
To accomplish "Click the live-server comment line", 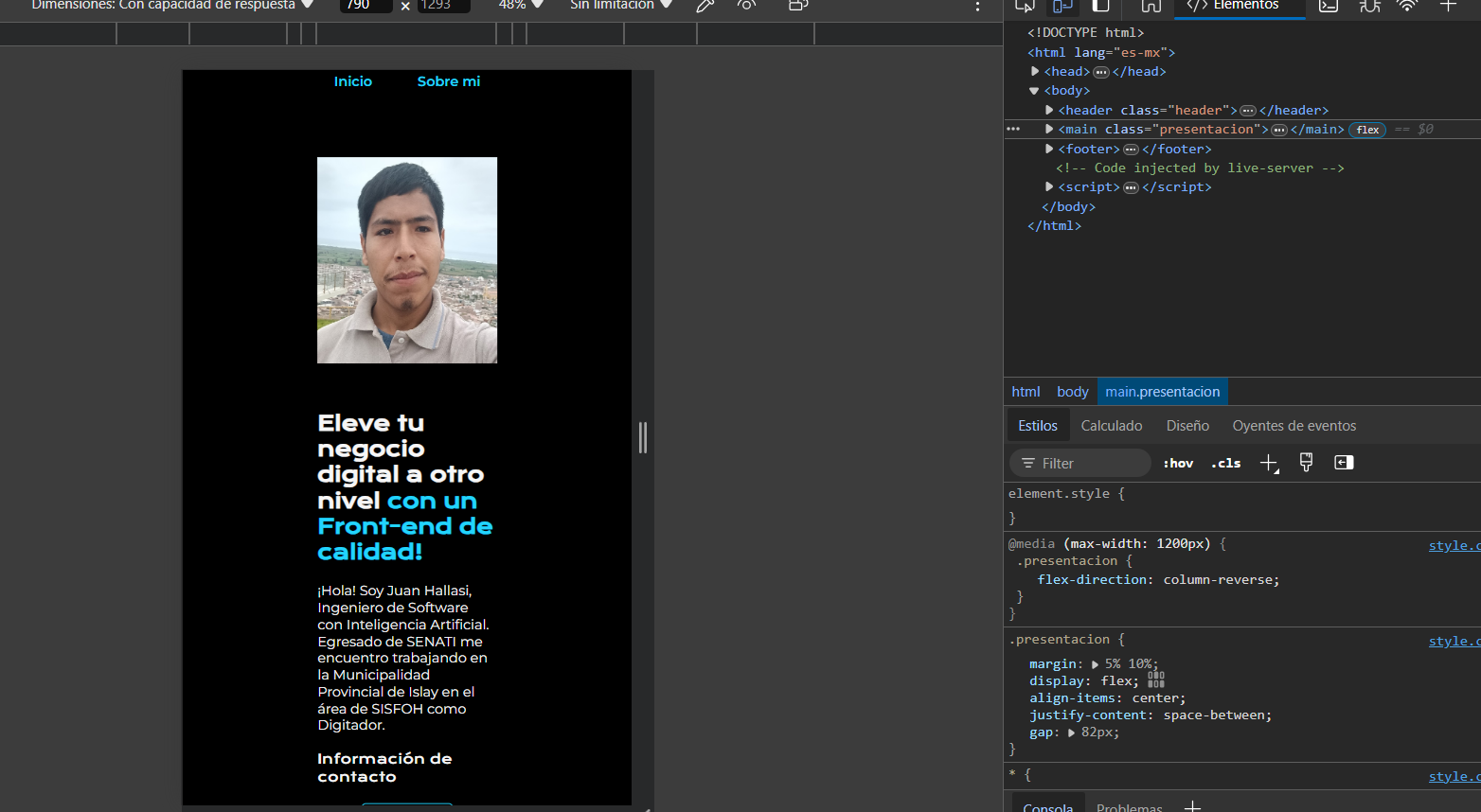I will click(1200, 168).
